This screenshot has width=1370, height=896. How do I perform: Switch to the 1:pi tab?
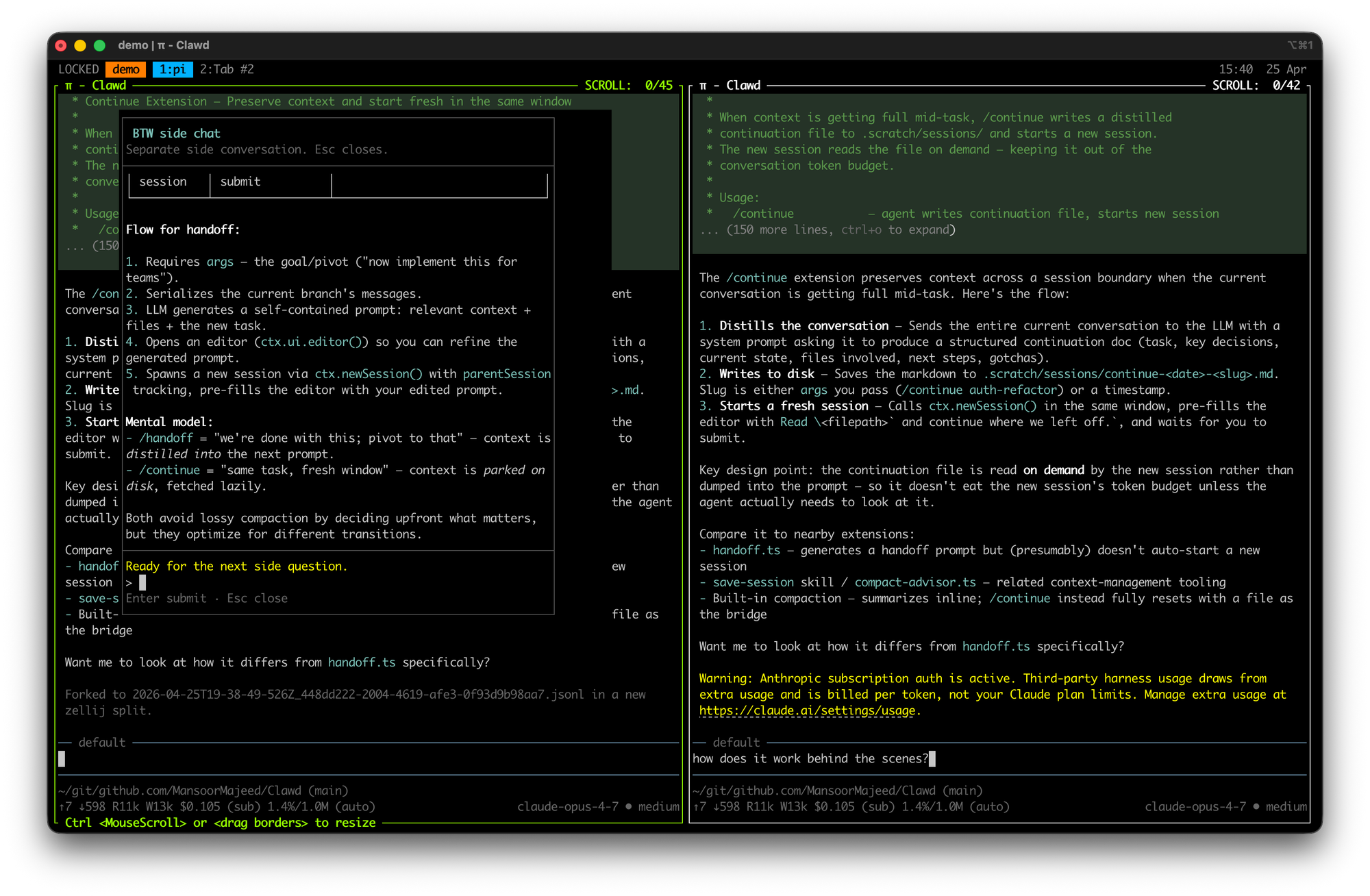[x=173, y=69]
